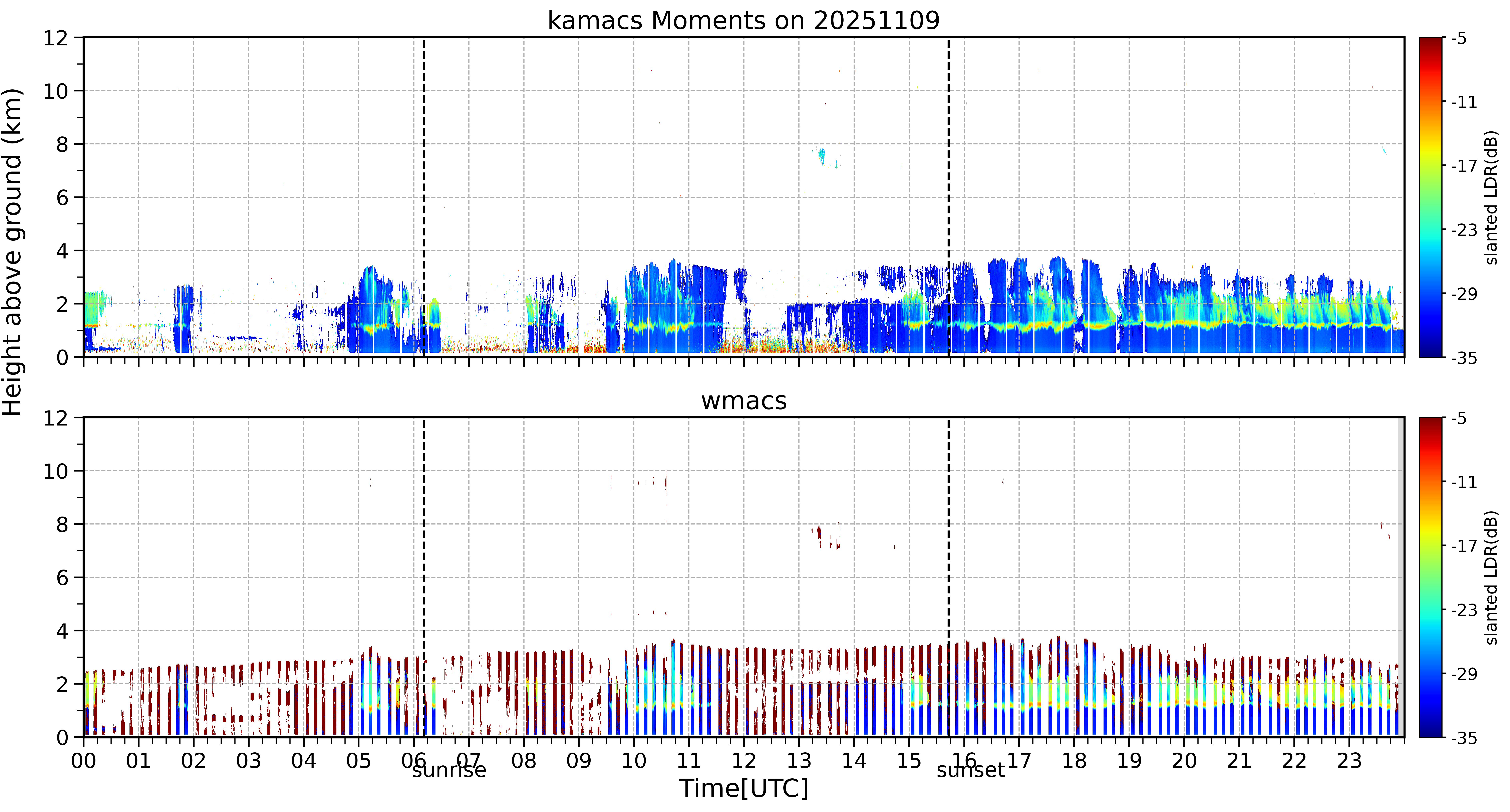Click x-axis tick label "20"
This screenshot has width=1510, height=812.
[1184, 761]
